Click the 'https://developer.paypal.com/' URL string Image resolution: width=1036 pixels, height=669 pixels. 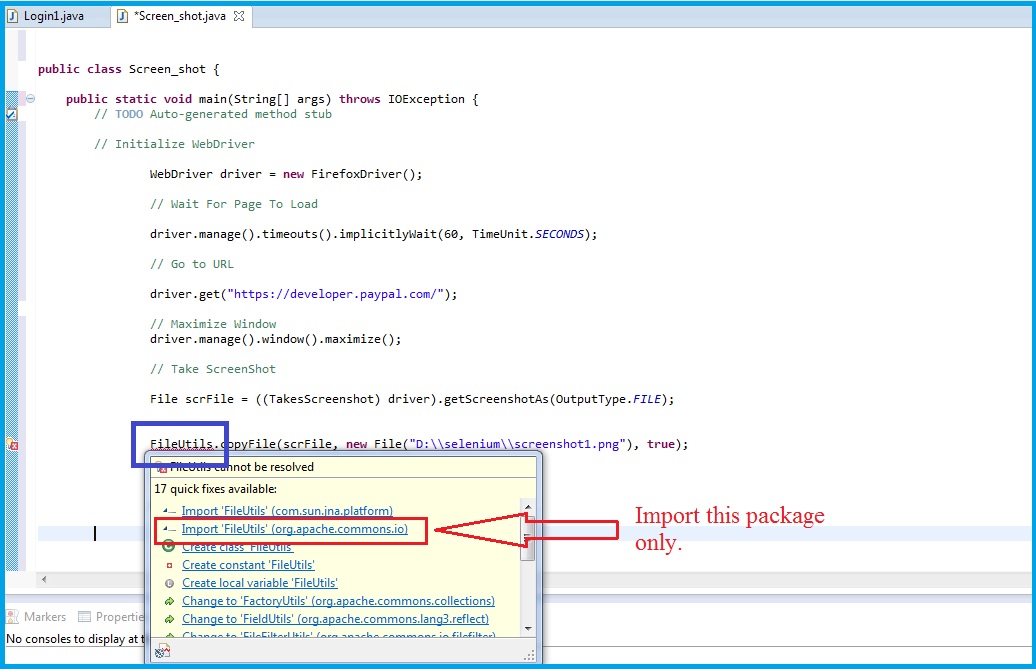(x=336, y=294)
